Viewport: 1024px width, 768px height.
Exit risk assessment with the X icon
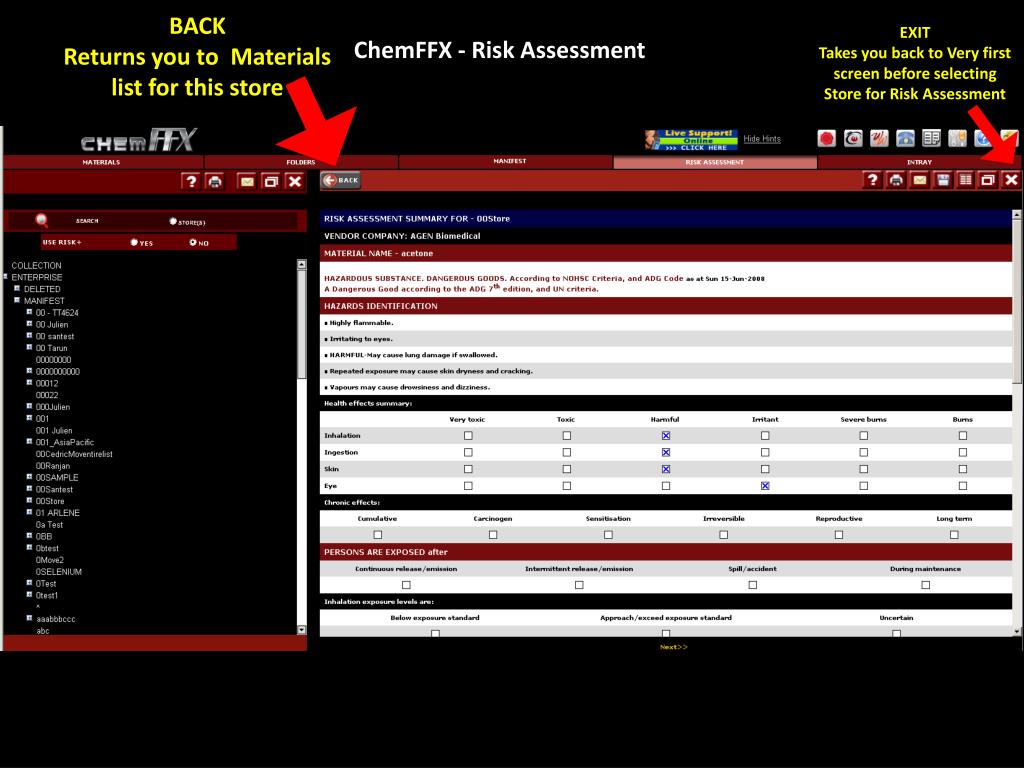[1012, 180]
